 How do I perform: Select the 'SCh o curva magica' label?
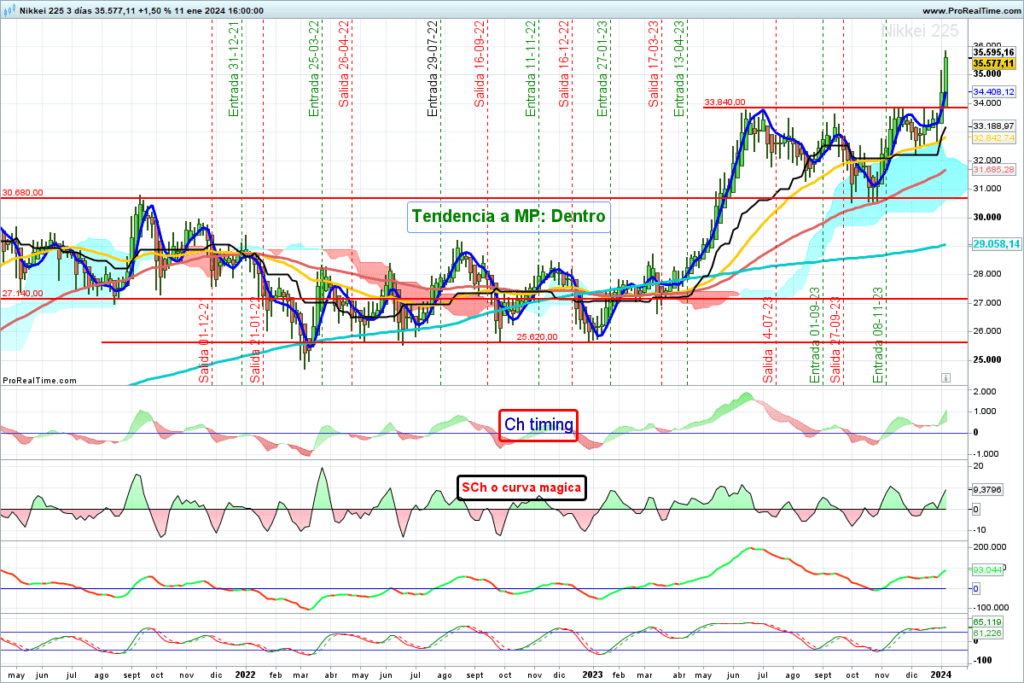521,487
